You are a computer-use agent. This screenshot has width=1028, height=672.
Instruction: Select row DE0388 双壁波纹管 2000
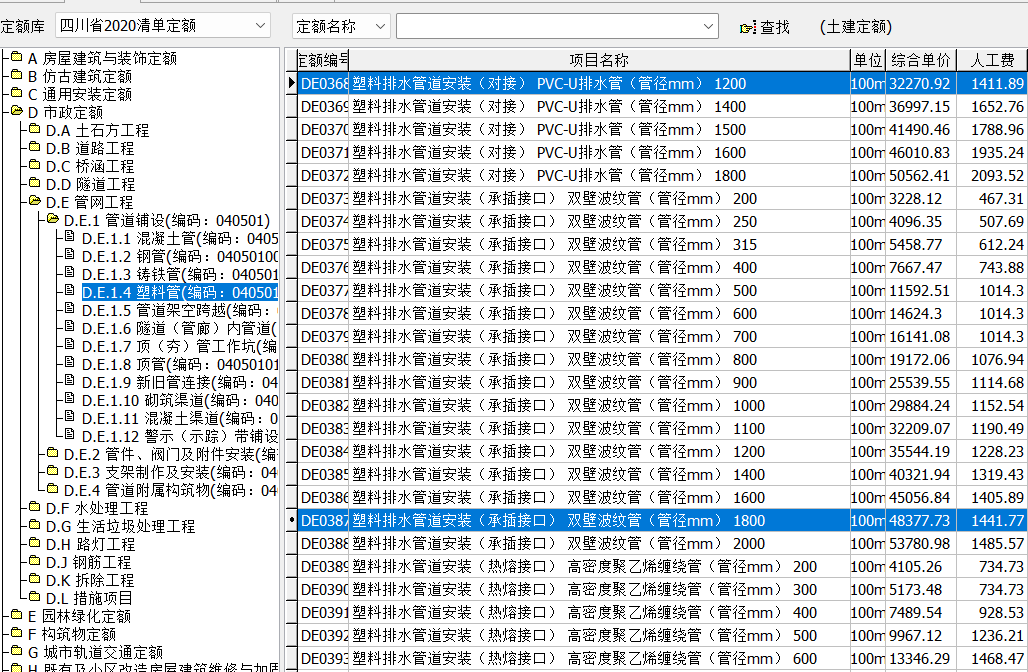pyautogui.click(x=662, y=544)
